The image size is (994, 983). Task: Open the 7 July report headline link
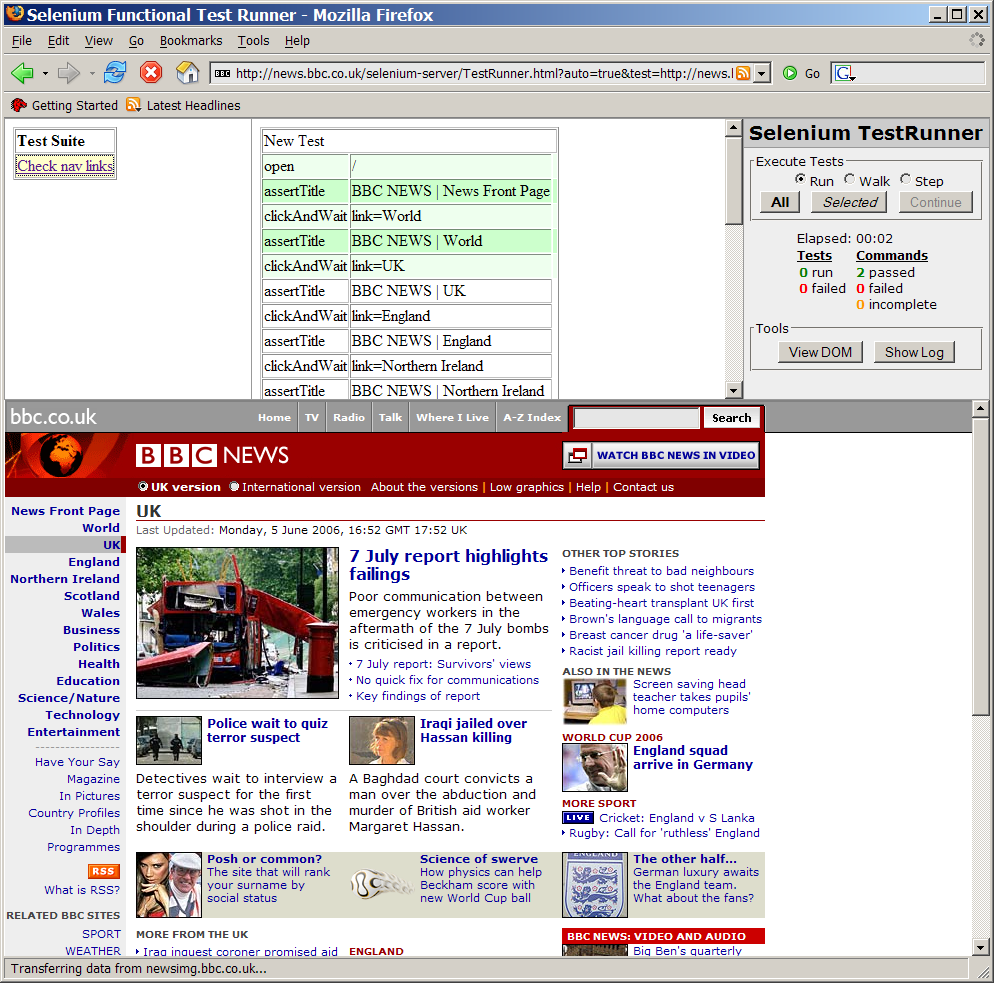448,565
